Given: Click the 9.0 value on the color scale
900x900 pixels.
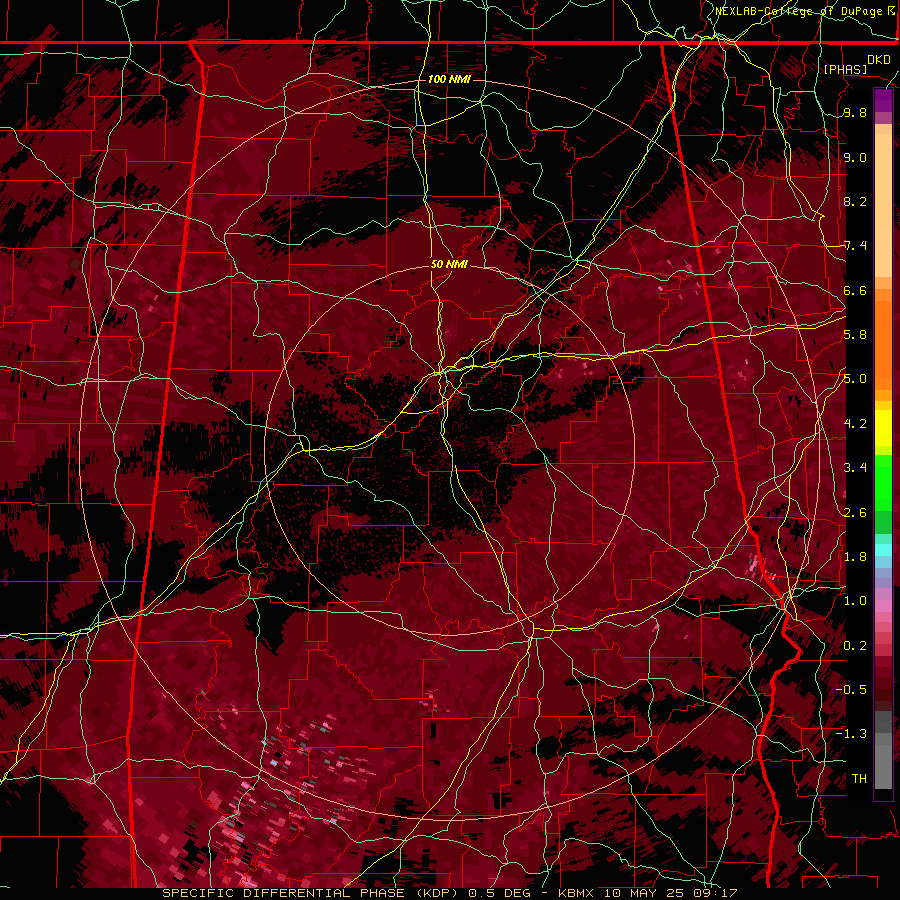Looking at the screenshot, I should click(855, 157).
